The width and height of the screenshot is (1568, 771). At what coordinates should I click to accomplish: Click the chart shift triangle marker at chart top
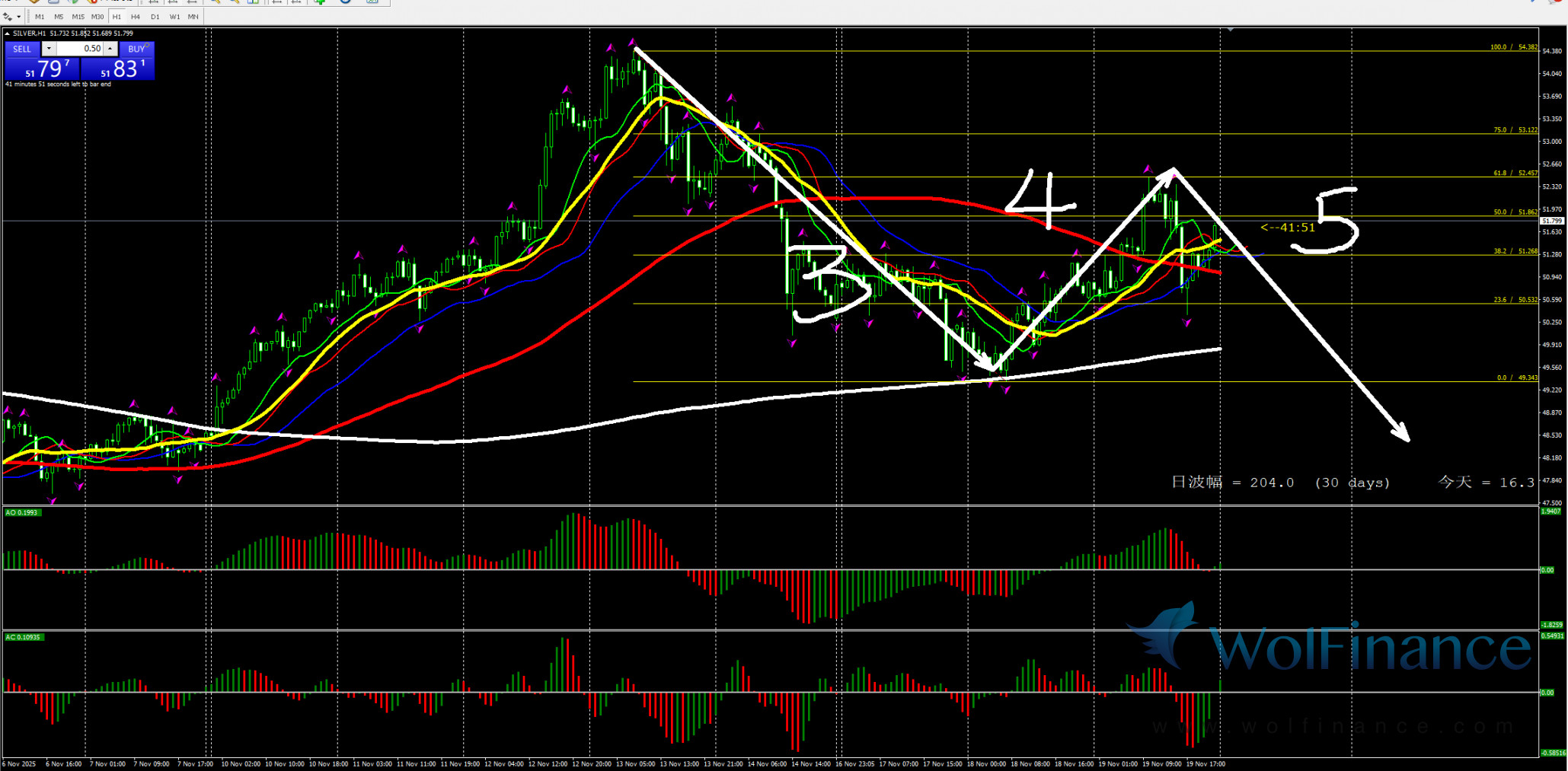pyautogui.click(x=1230, y=30)
